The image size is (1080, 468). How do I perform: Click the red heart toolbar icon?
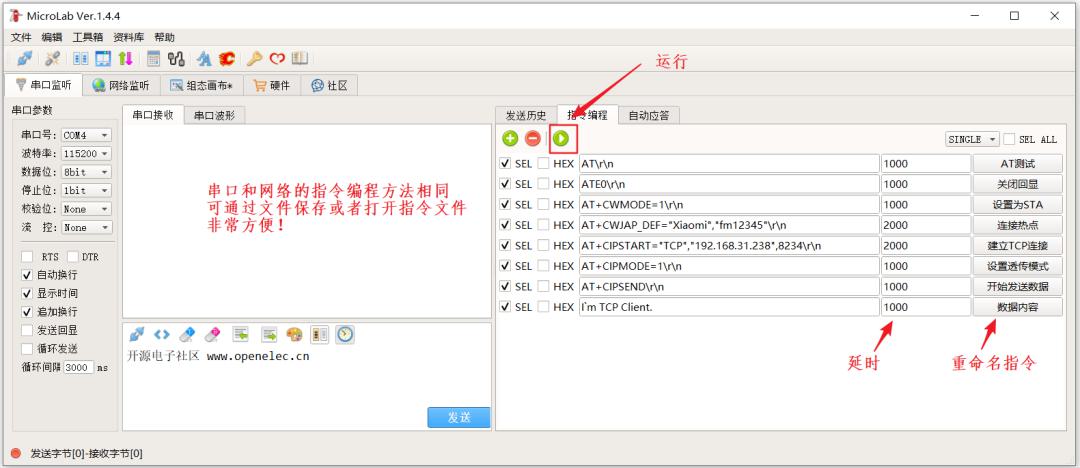point(277,59)
